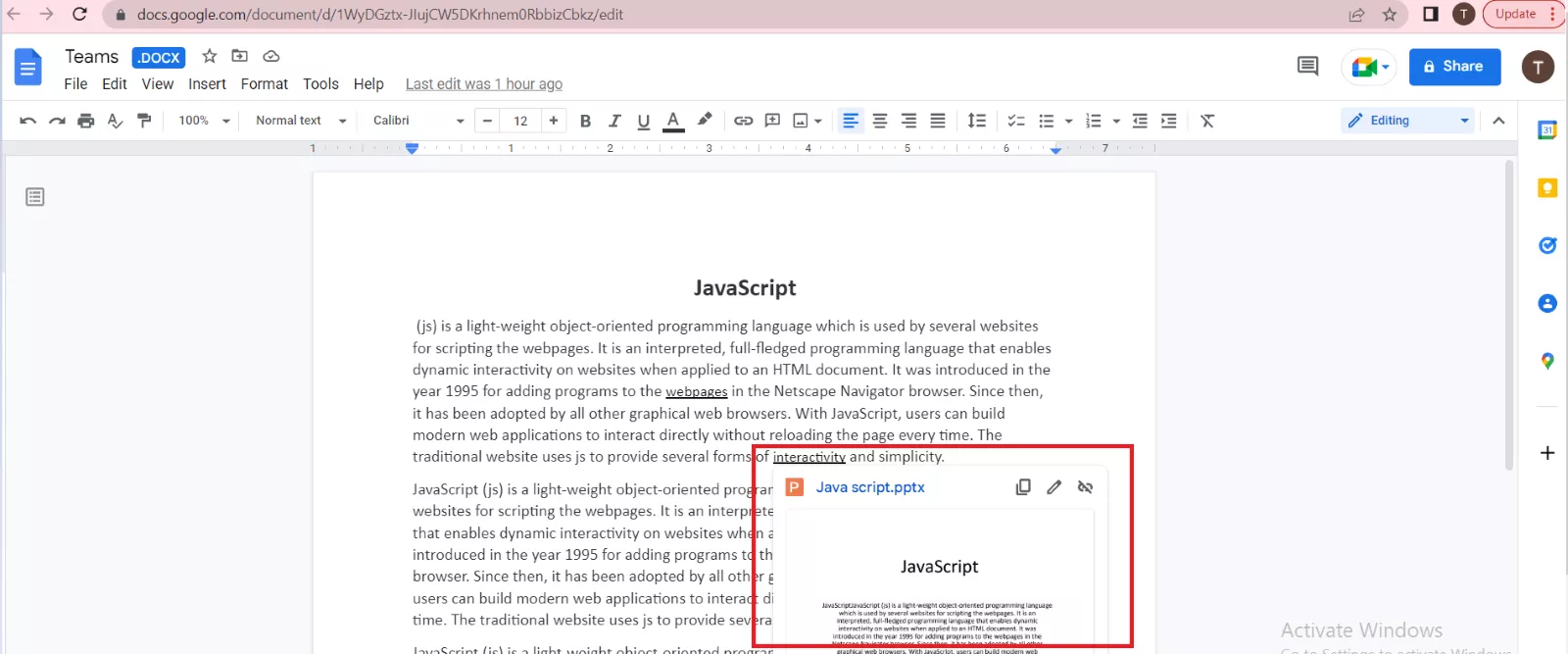Image resolution: width=1568 pixels, height=654 pixels.
Task: Decrease font size with minus button
Action: tap(487, 121)
